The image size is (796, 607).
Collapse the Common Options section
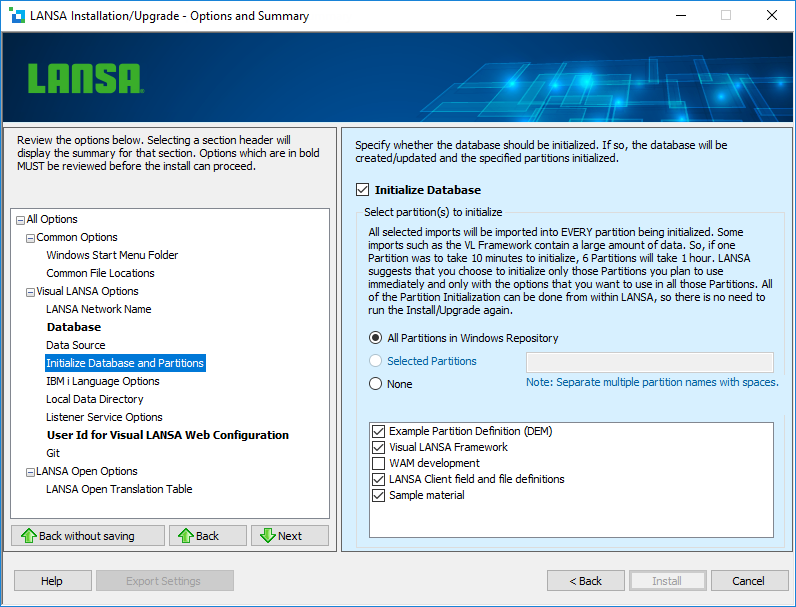point(30,238)
